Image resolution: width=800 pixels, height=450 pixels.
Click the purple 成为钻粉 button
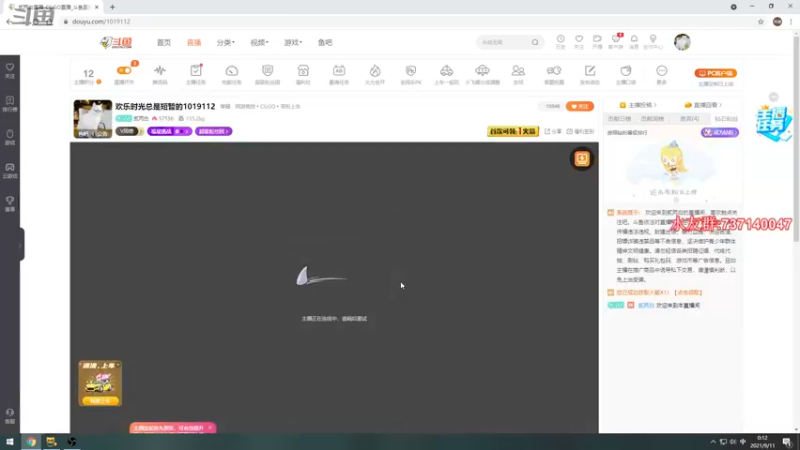click(x=719, y=132)
